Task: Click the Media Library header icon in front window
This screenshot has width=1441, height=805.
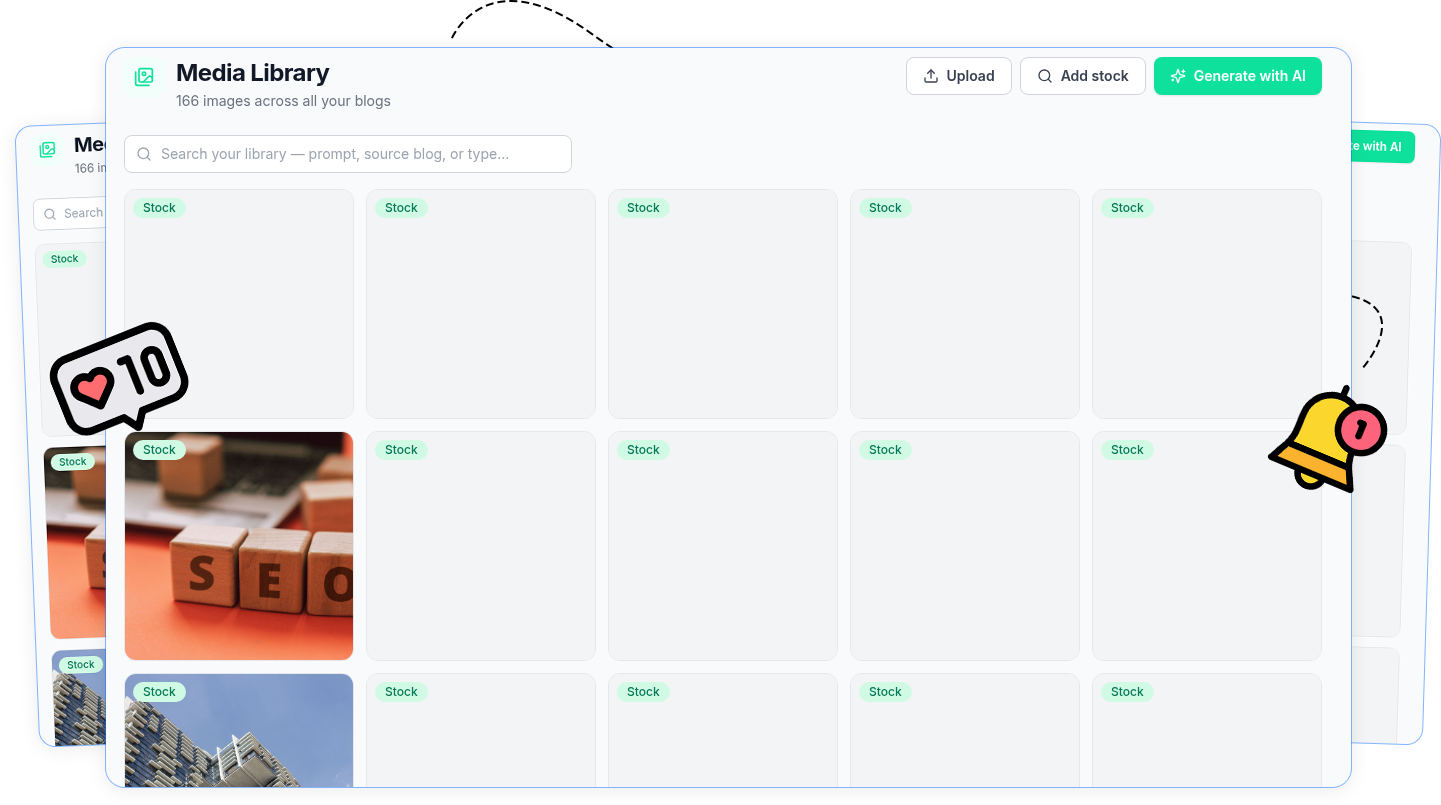Action: (145, 77)
